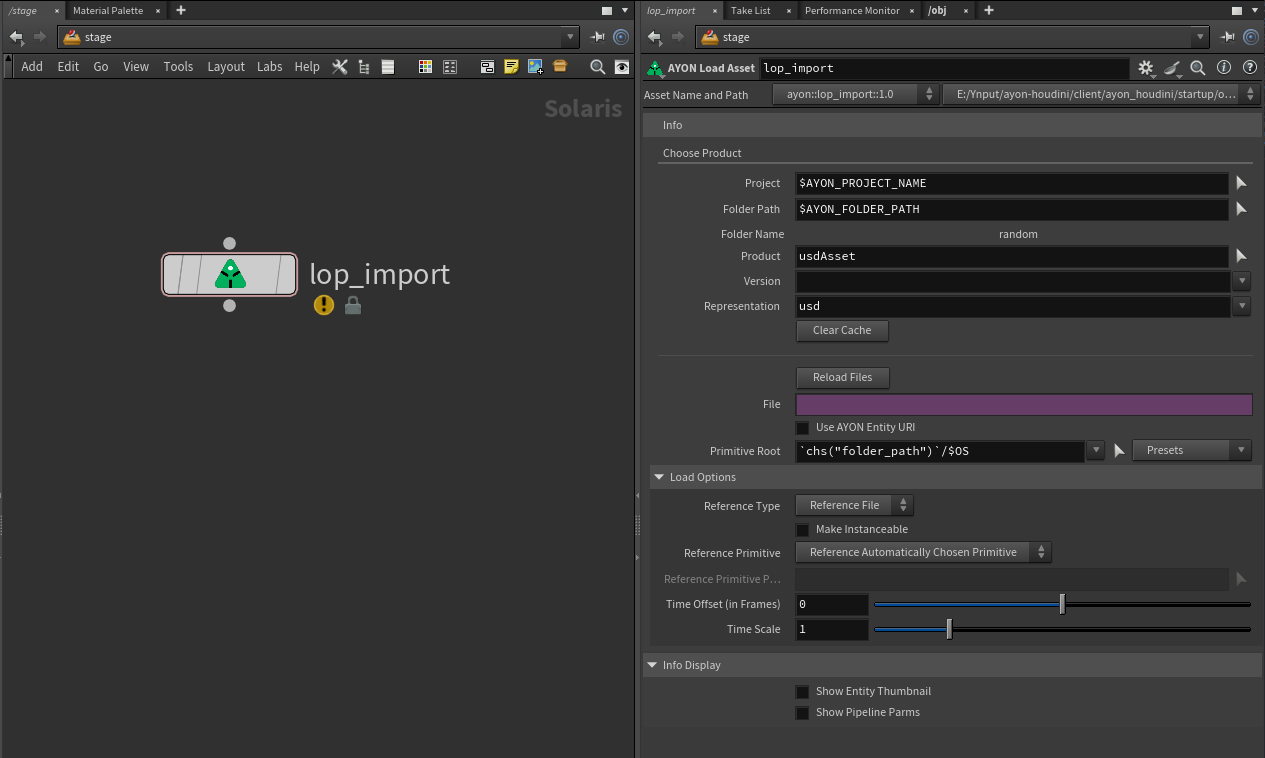1265x758 pixels.
Task: Click the forward arrow in network editor
Action: point(40,37)
